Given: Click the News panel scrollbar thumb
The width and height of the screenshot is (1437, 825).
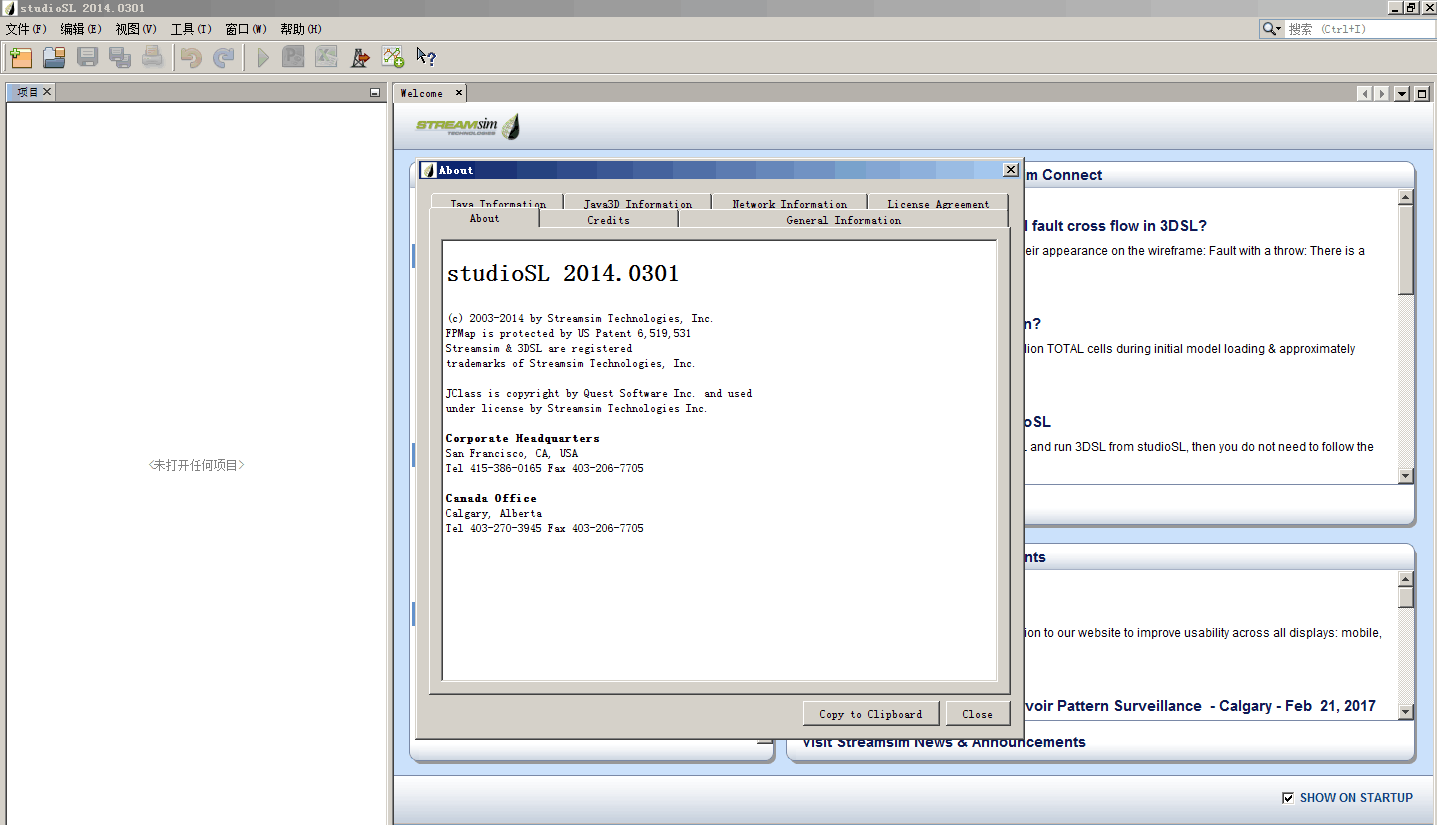Looking at the screenshot, I should tap(1406, 597).
